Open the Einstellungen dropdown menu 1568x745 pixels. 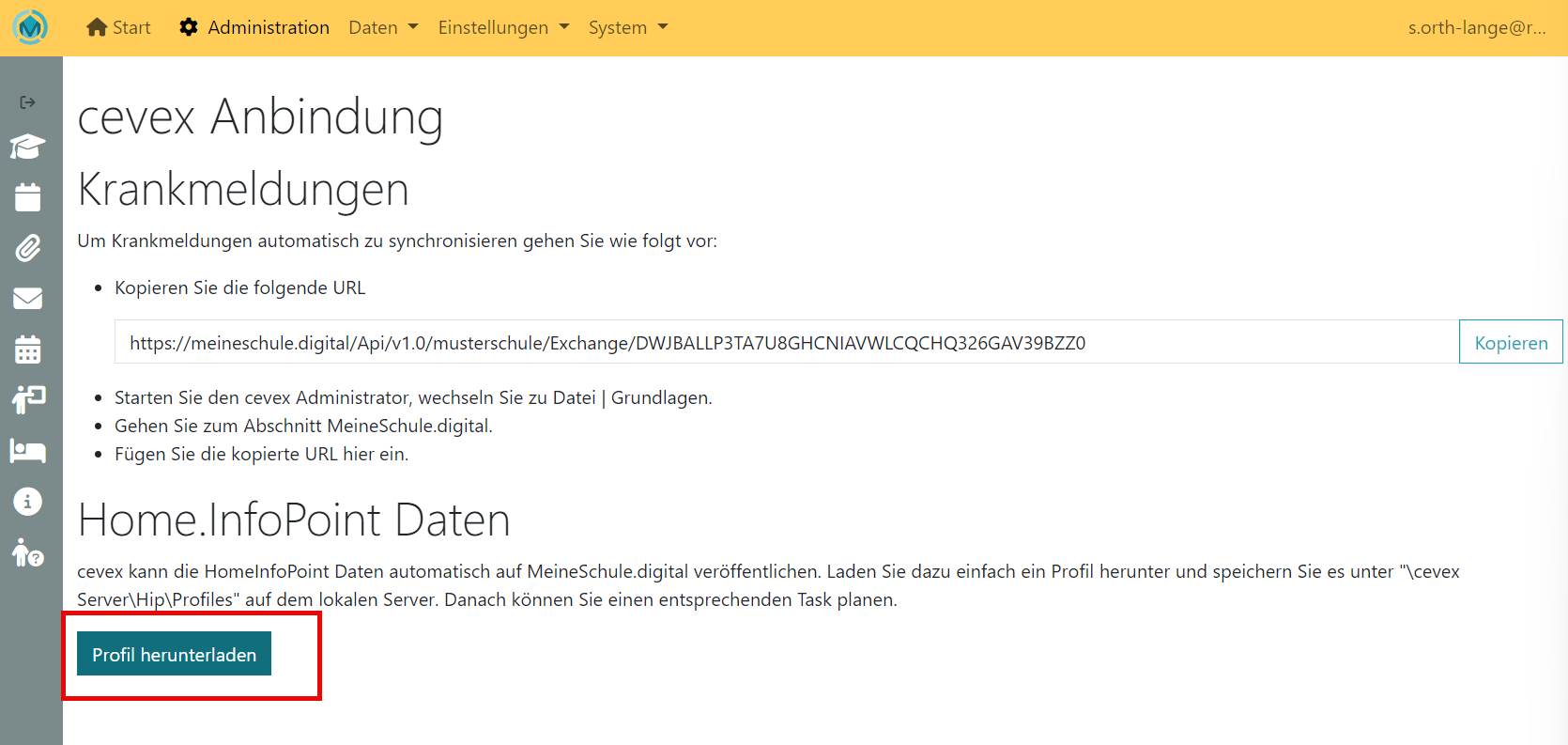(503, 27)
